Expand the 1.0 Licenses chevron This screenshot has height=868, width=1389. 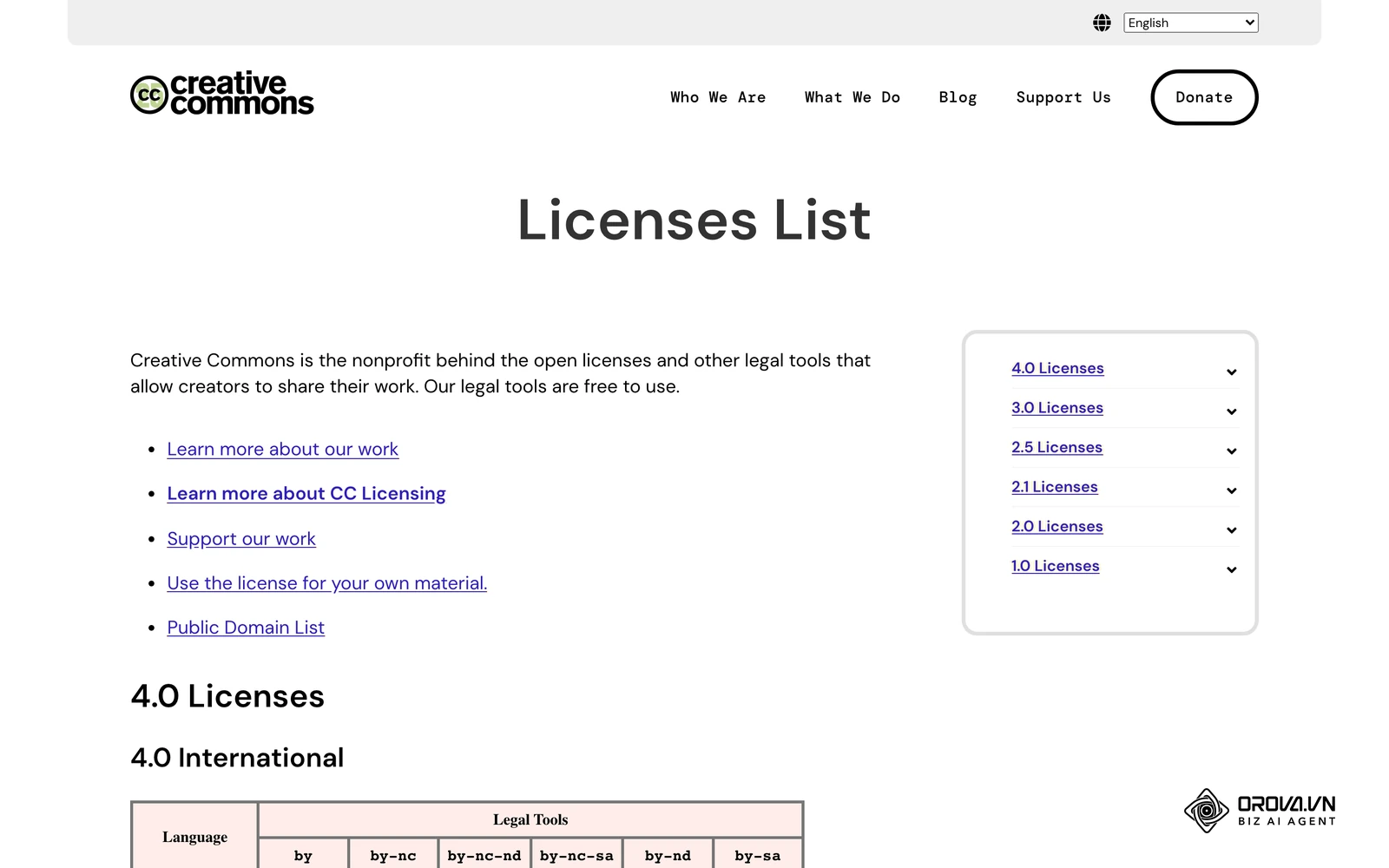tap(1231, 569)
